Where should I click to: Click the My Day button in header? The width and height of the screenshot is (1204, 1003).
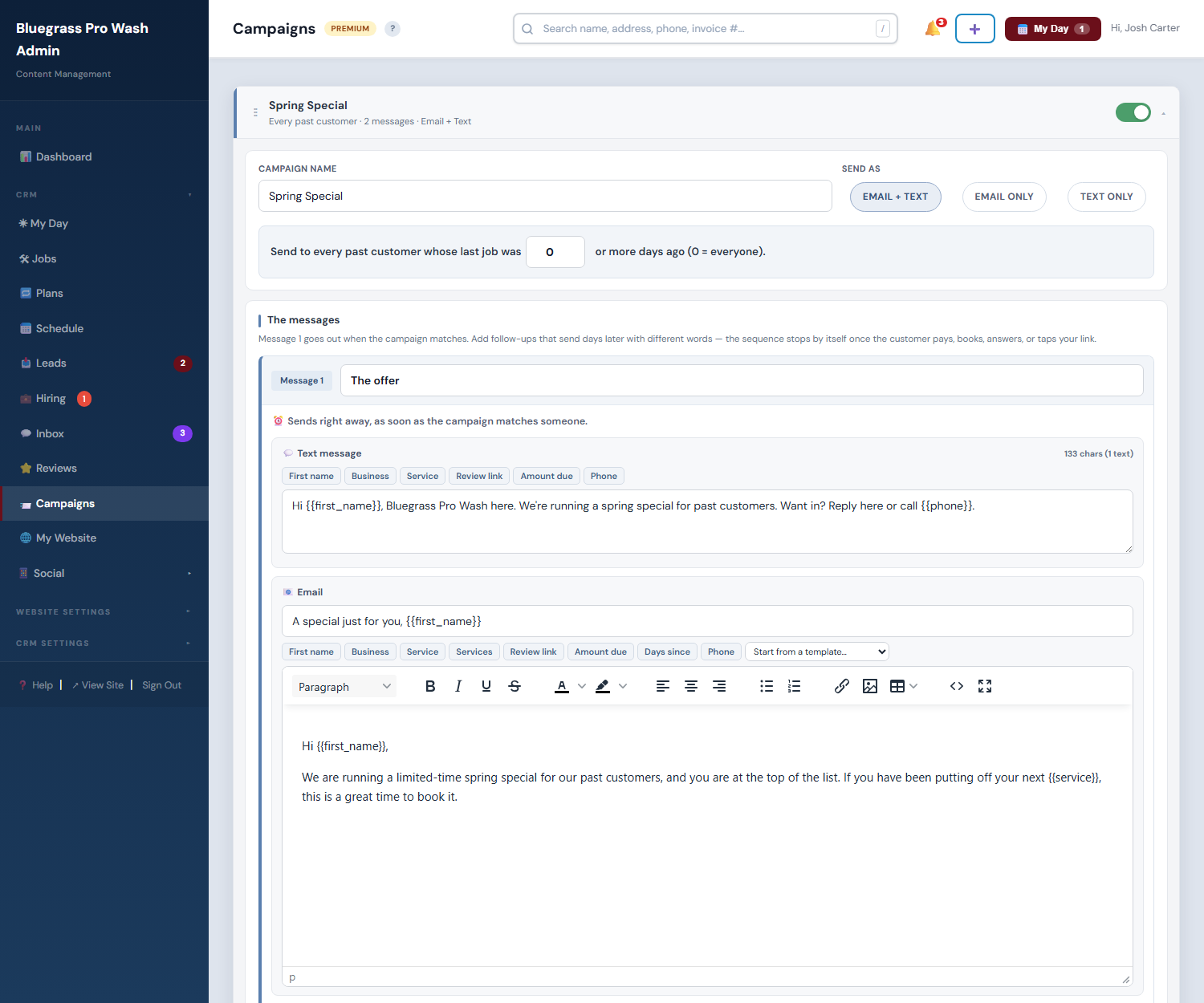1053,29
